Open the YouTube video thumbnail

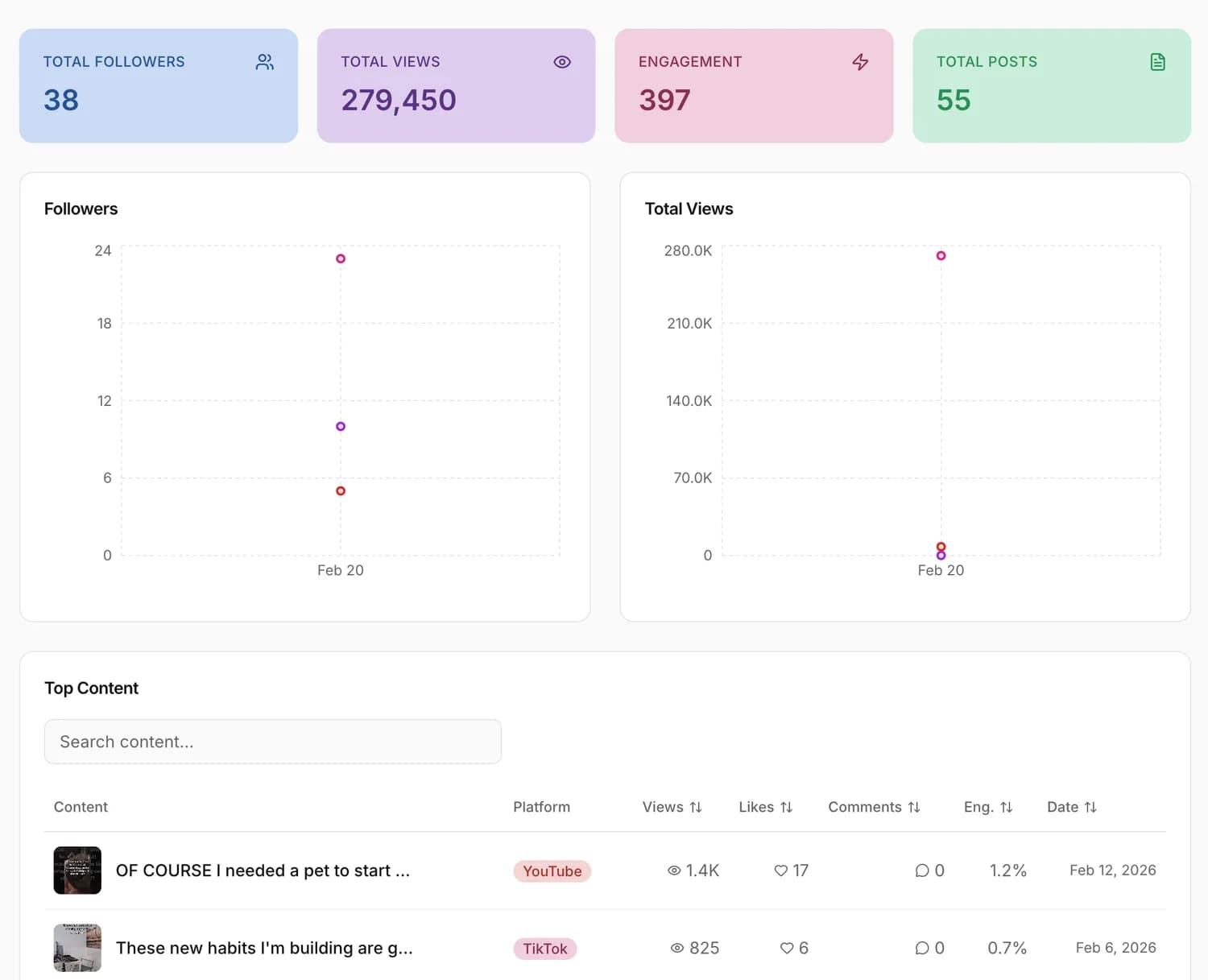(77, 870)
